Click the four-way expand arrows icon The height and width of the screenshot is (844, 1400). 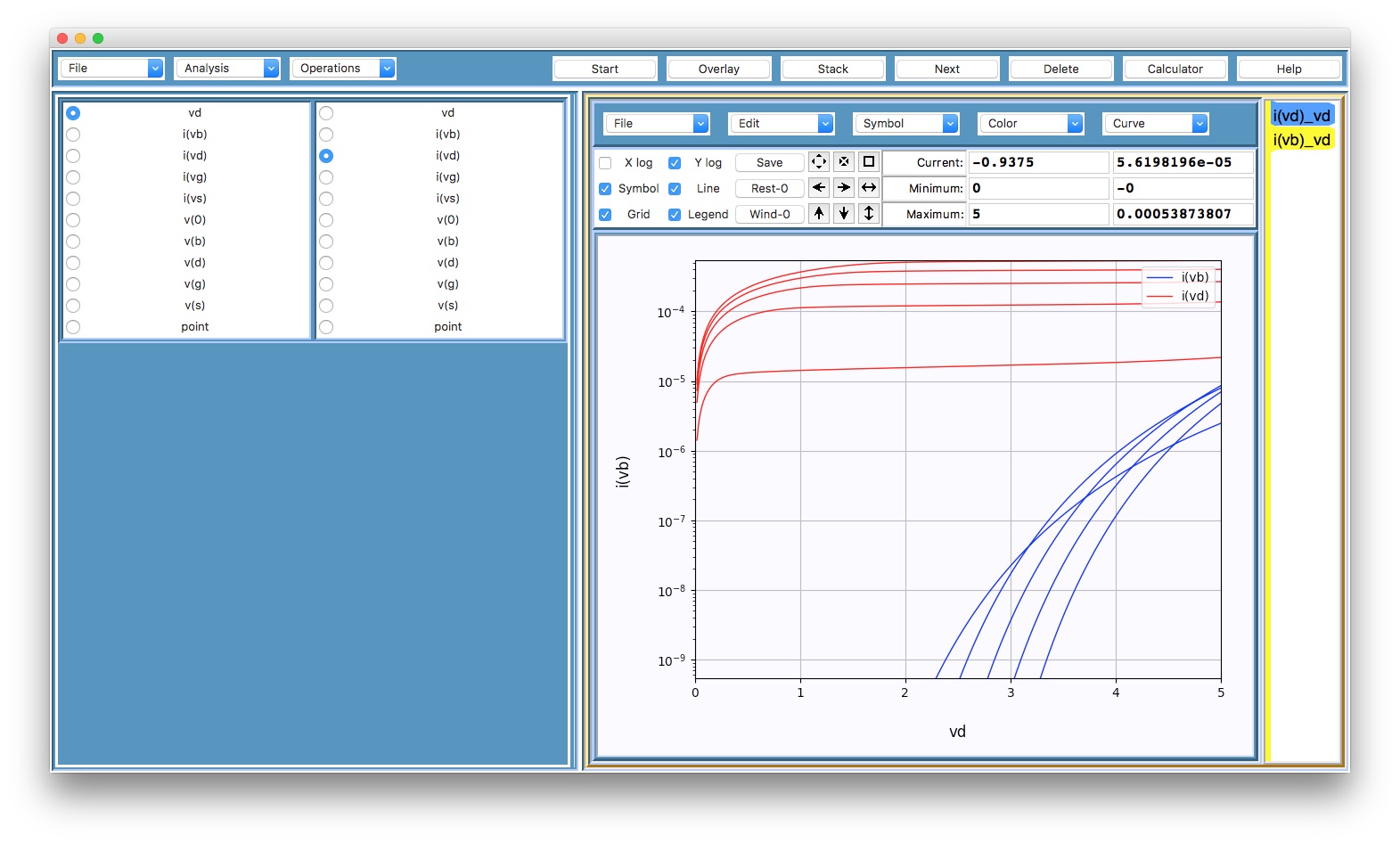click(x=818, y=162)
